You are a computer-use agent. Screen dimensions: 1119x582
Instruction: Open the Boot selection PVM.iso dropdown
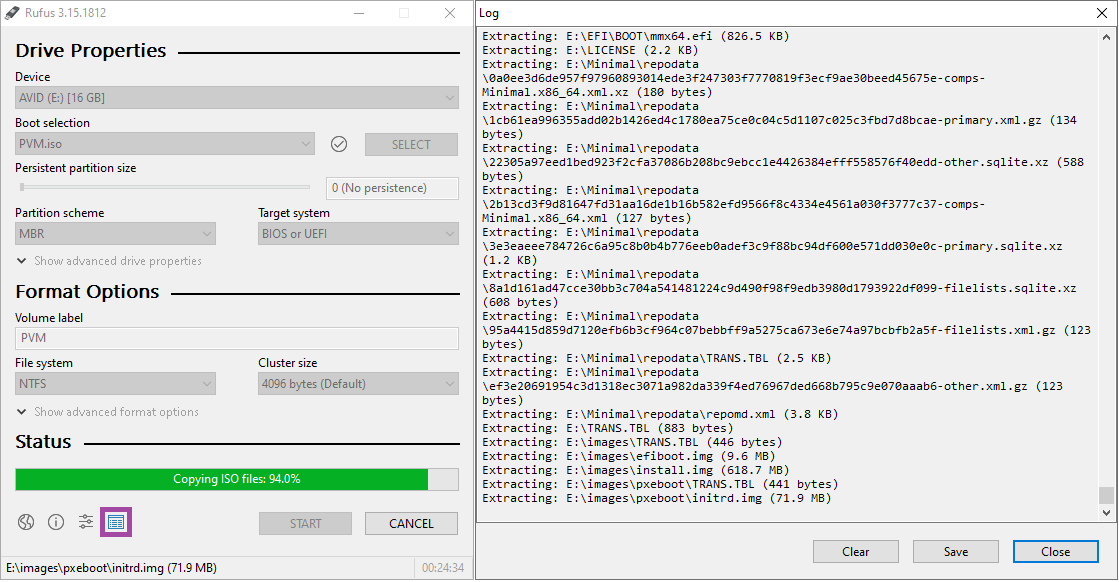(x=165, y=144)
